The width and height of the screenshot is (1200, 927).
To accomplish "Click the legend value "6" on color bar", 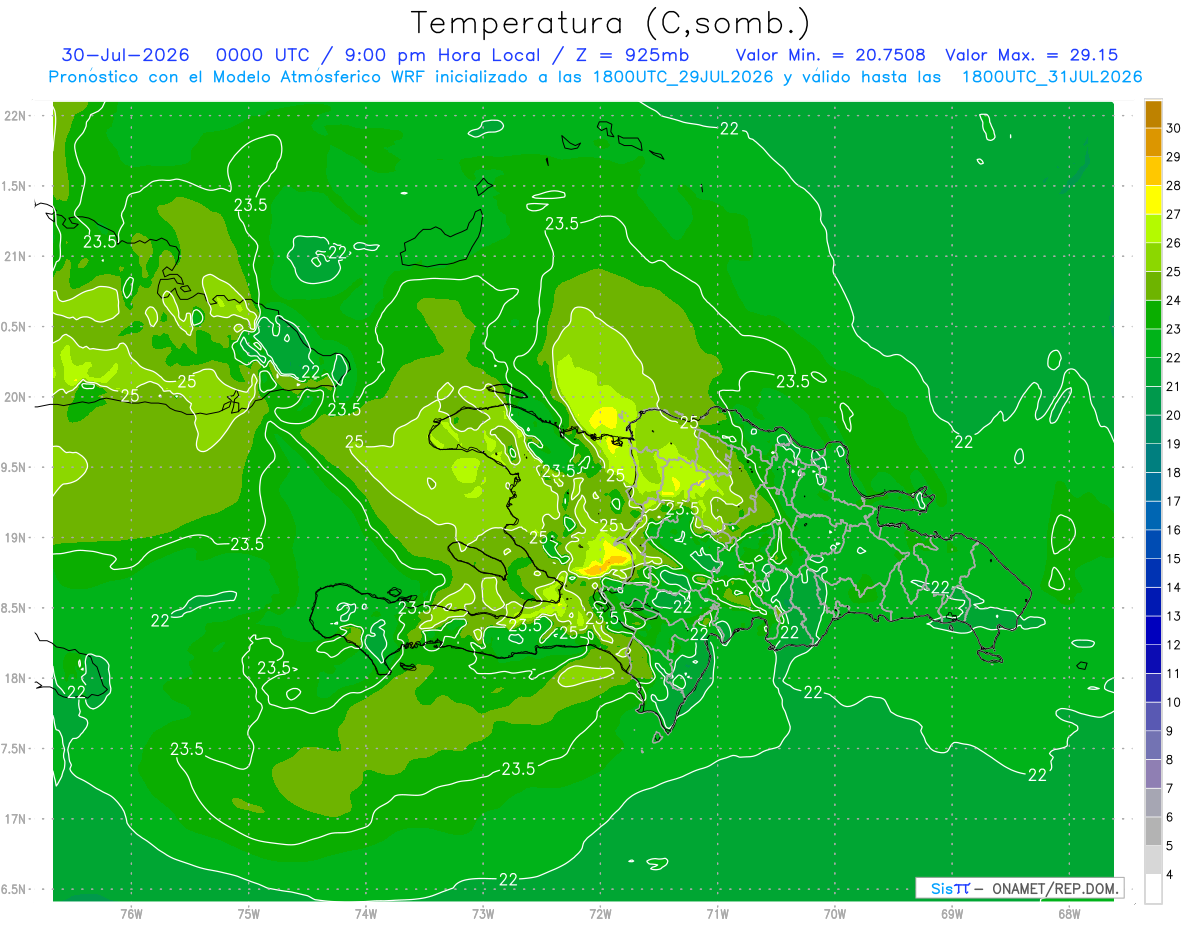I will click(1170, 817).
